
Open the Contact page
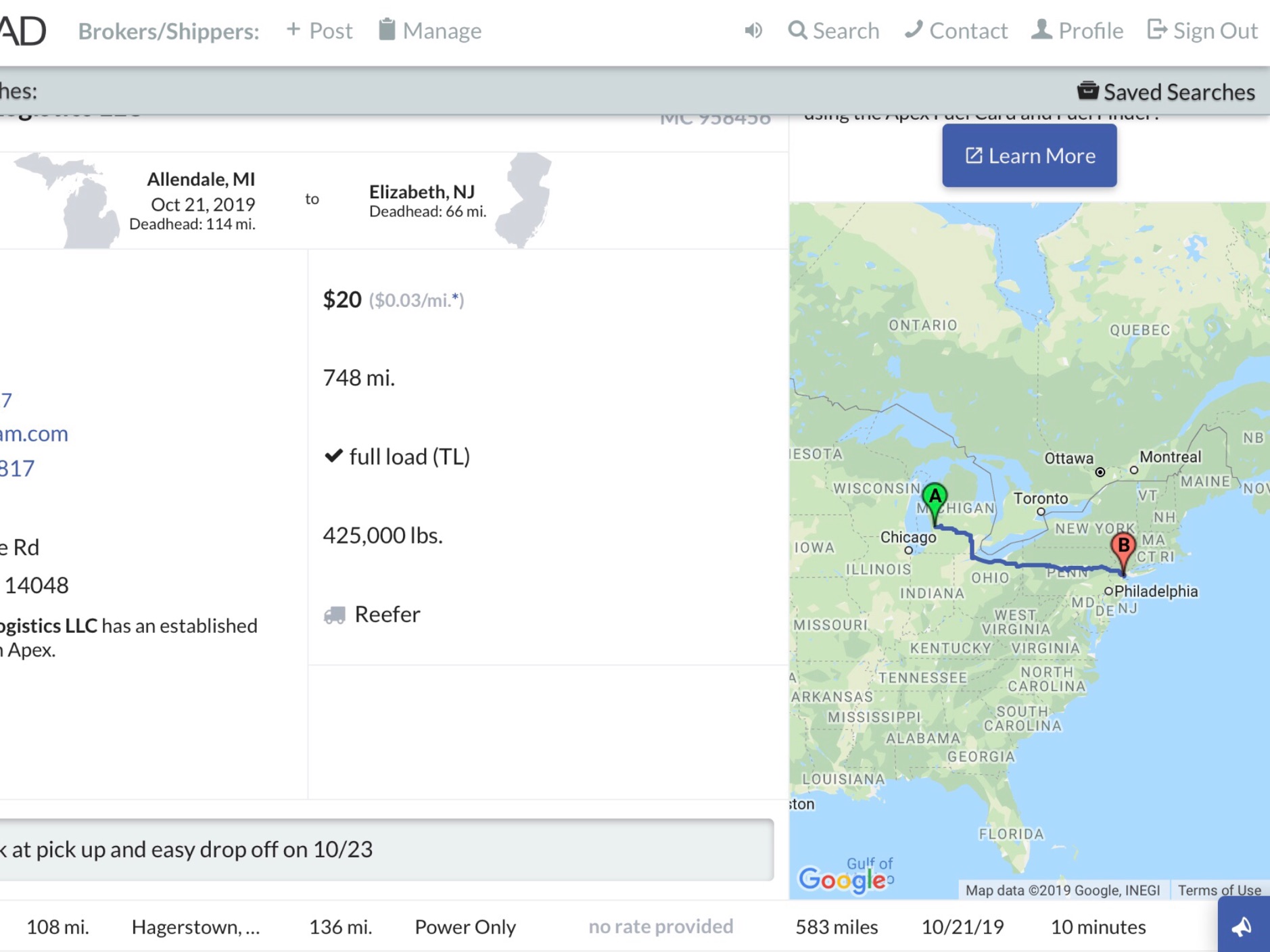956,30
